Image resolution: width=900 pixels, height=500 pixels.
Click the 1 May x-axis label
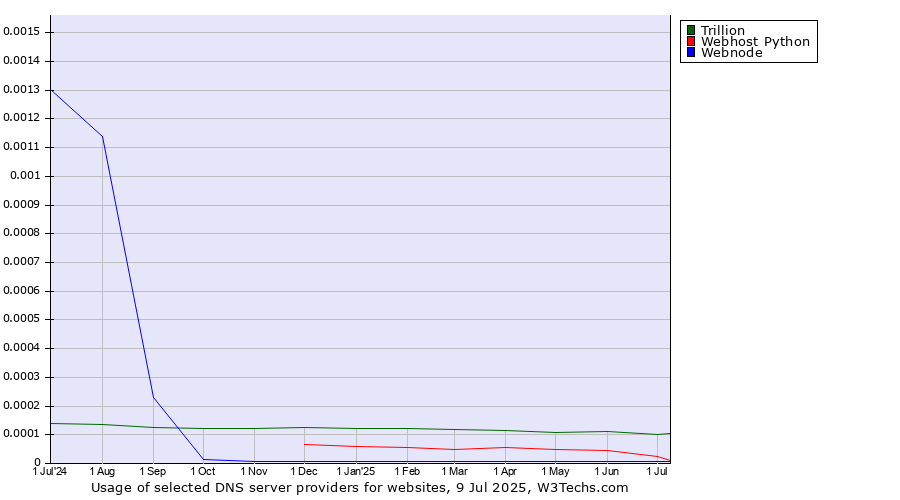coord(555,471)
